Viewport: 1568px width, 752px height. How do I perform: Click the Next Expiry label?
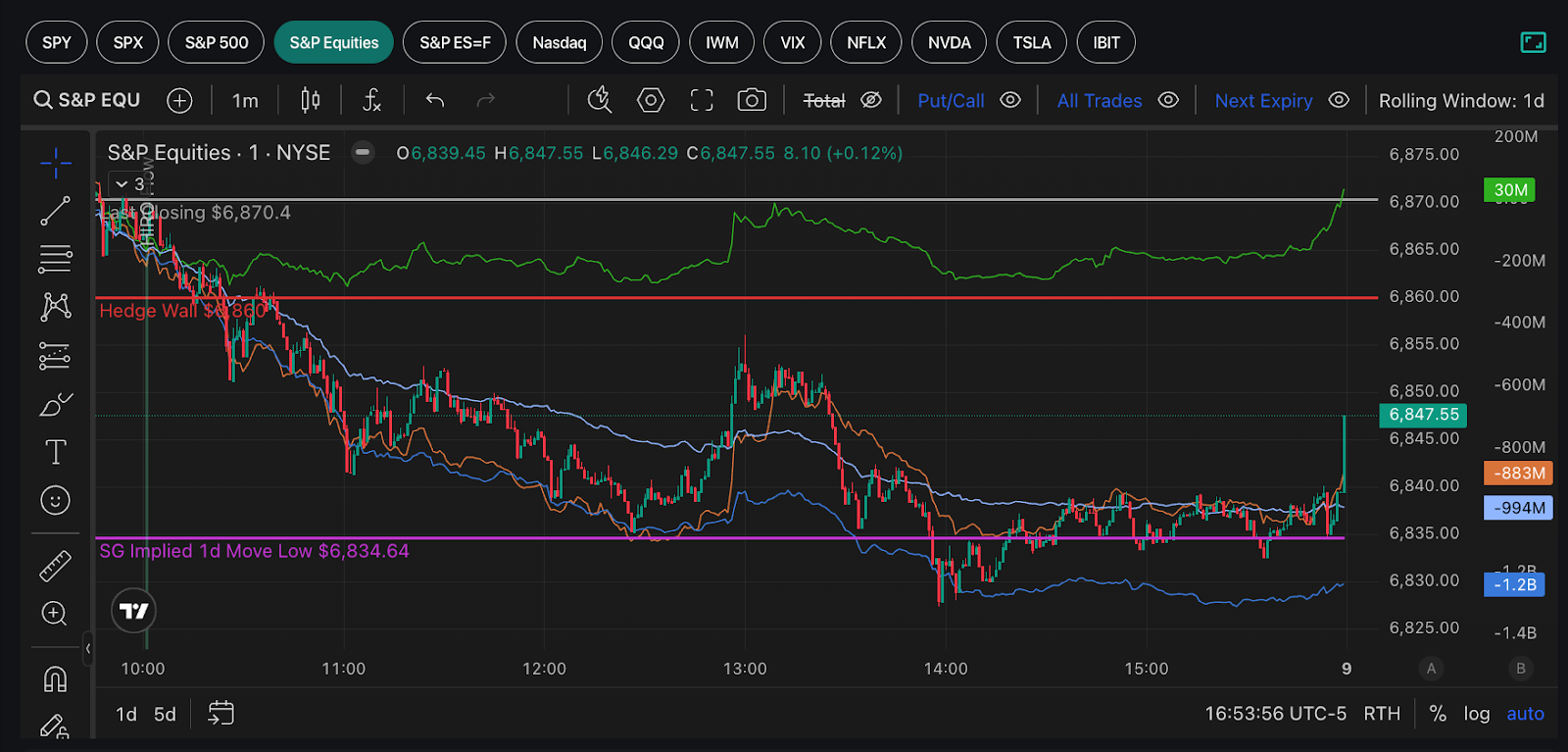point(1263,100)
